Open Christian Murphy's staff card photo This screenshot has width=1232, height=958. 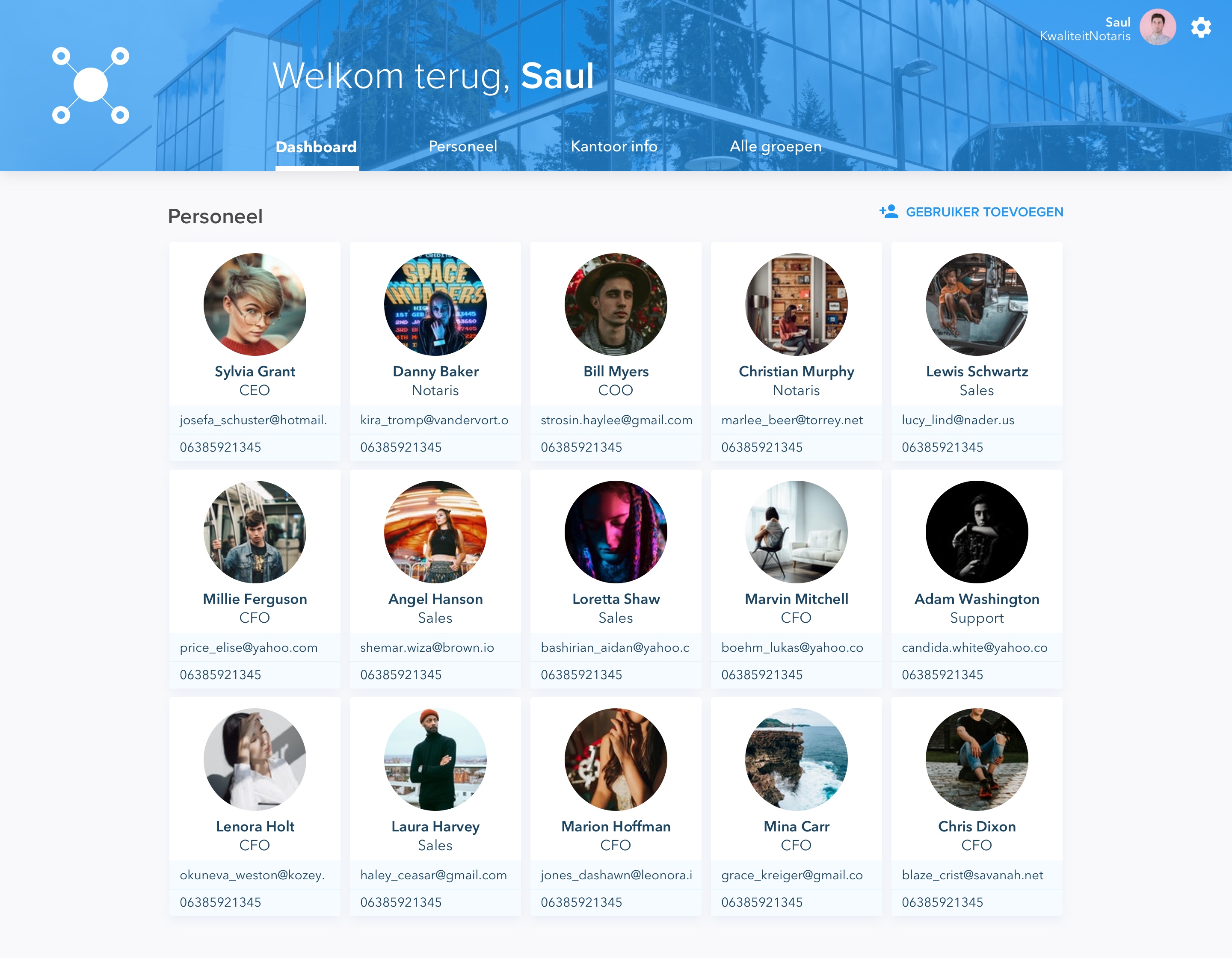point(797,305)
